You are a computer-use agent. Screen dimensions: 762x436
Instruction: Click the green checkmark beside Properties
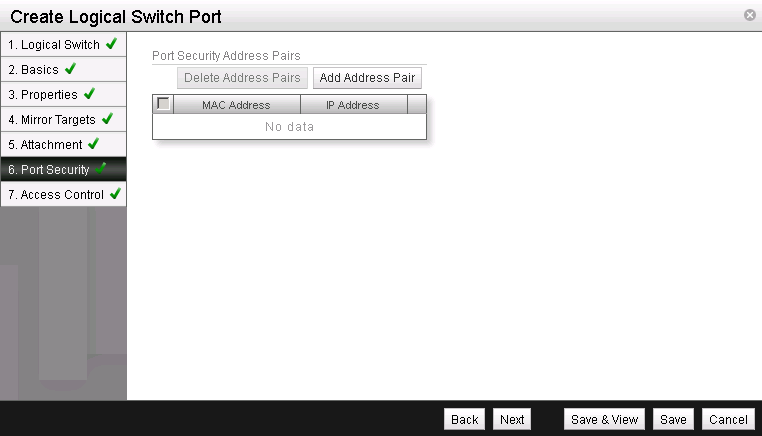pos(89,94)
